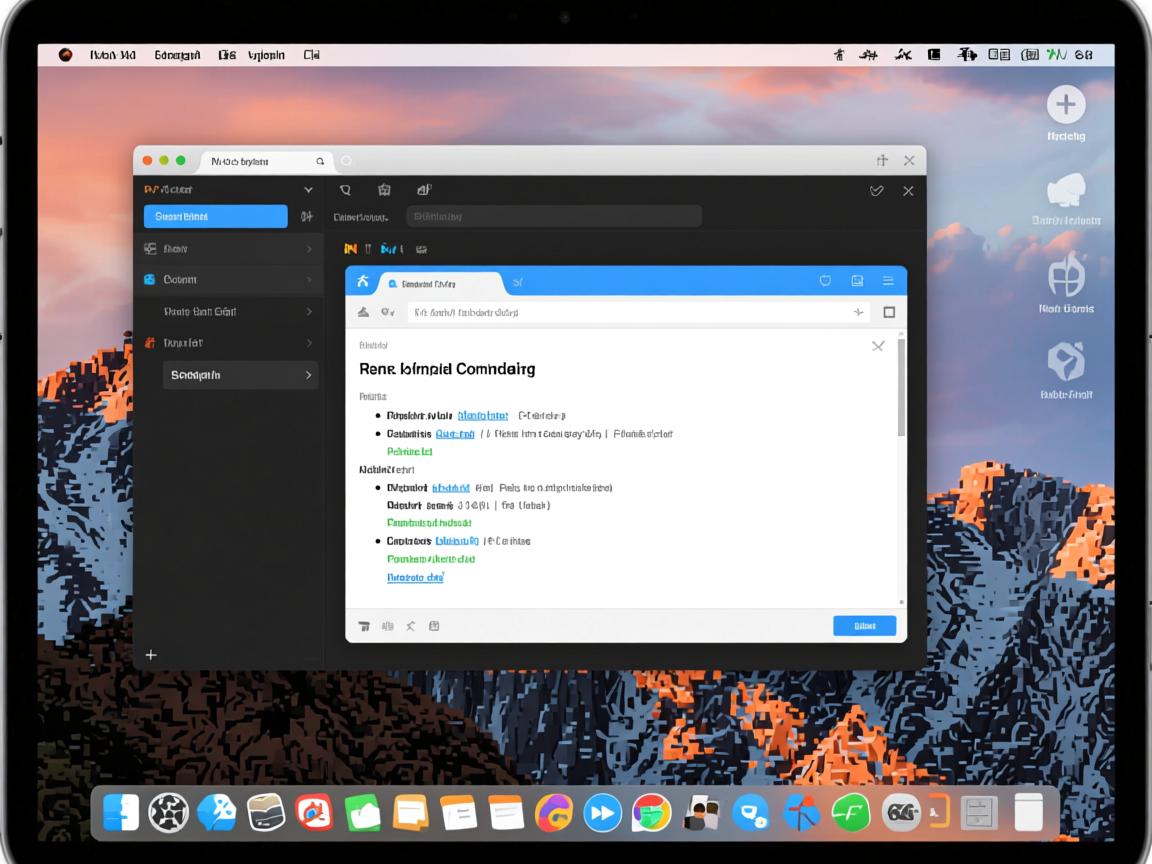Select the highlighted bottom item in the sidebar
1152x864 pixels.
(x=240, y=375)
